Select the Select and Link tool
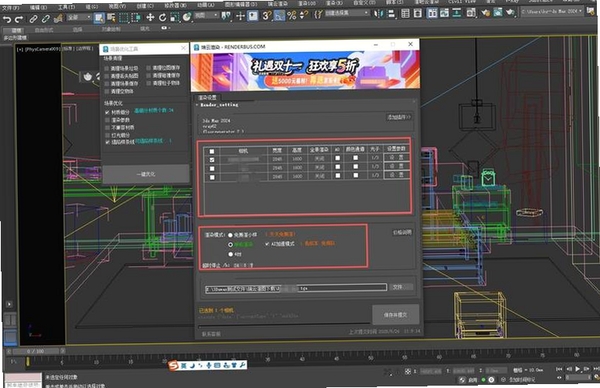This screenshot has height=388, width=600. [x=34, y=18]
